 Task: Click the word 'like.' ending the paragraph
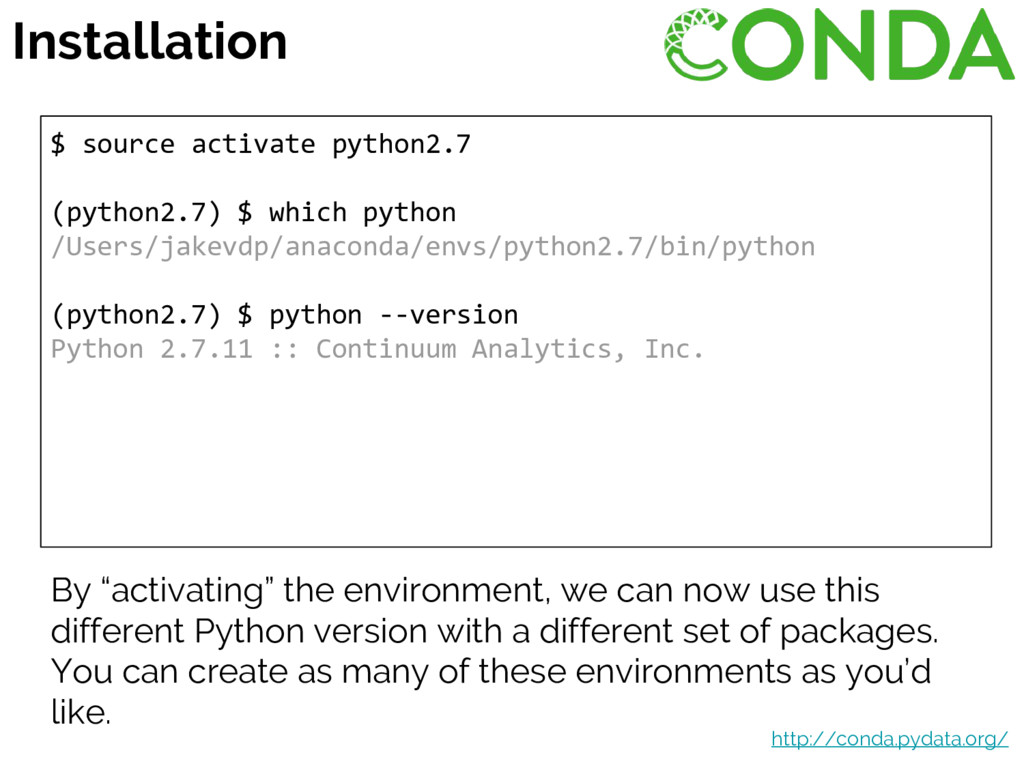(x=81, y=712)
